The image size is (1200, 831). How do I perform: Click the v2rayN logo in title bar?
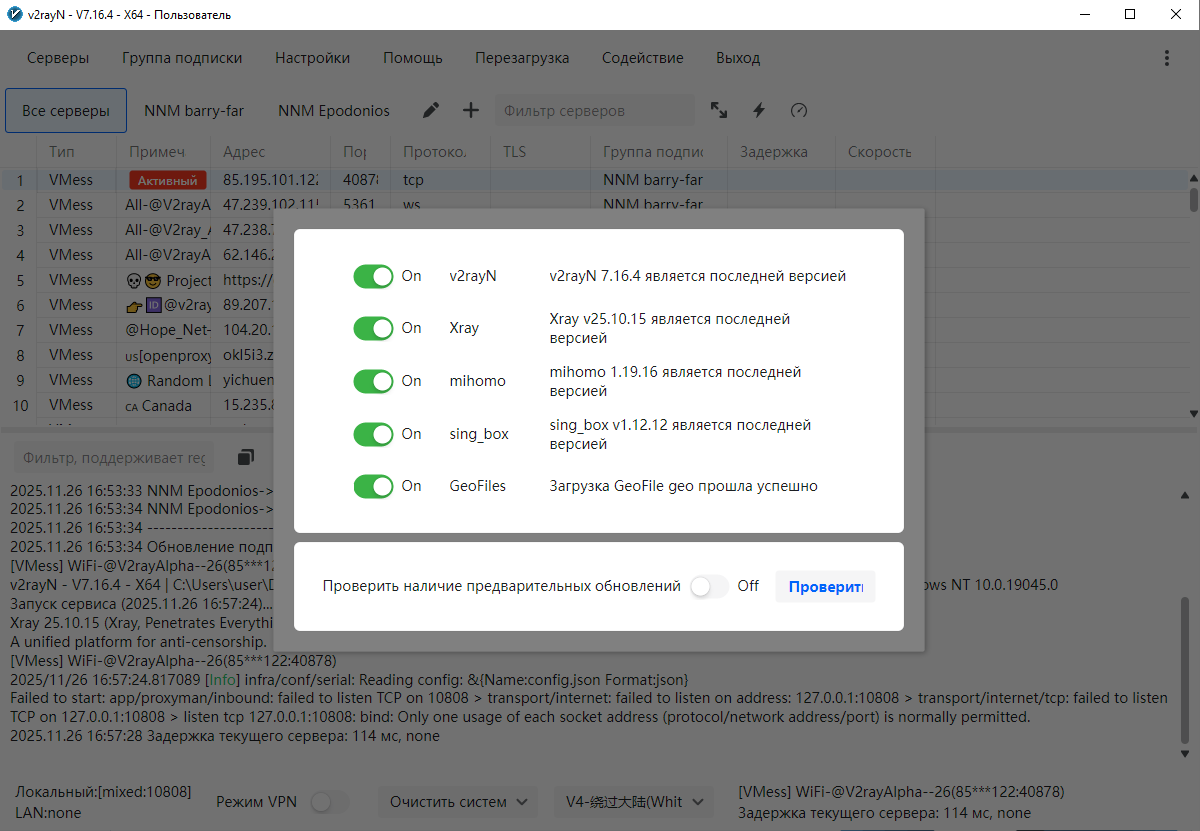pos(13,14)
